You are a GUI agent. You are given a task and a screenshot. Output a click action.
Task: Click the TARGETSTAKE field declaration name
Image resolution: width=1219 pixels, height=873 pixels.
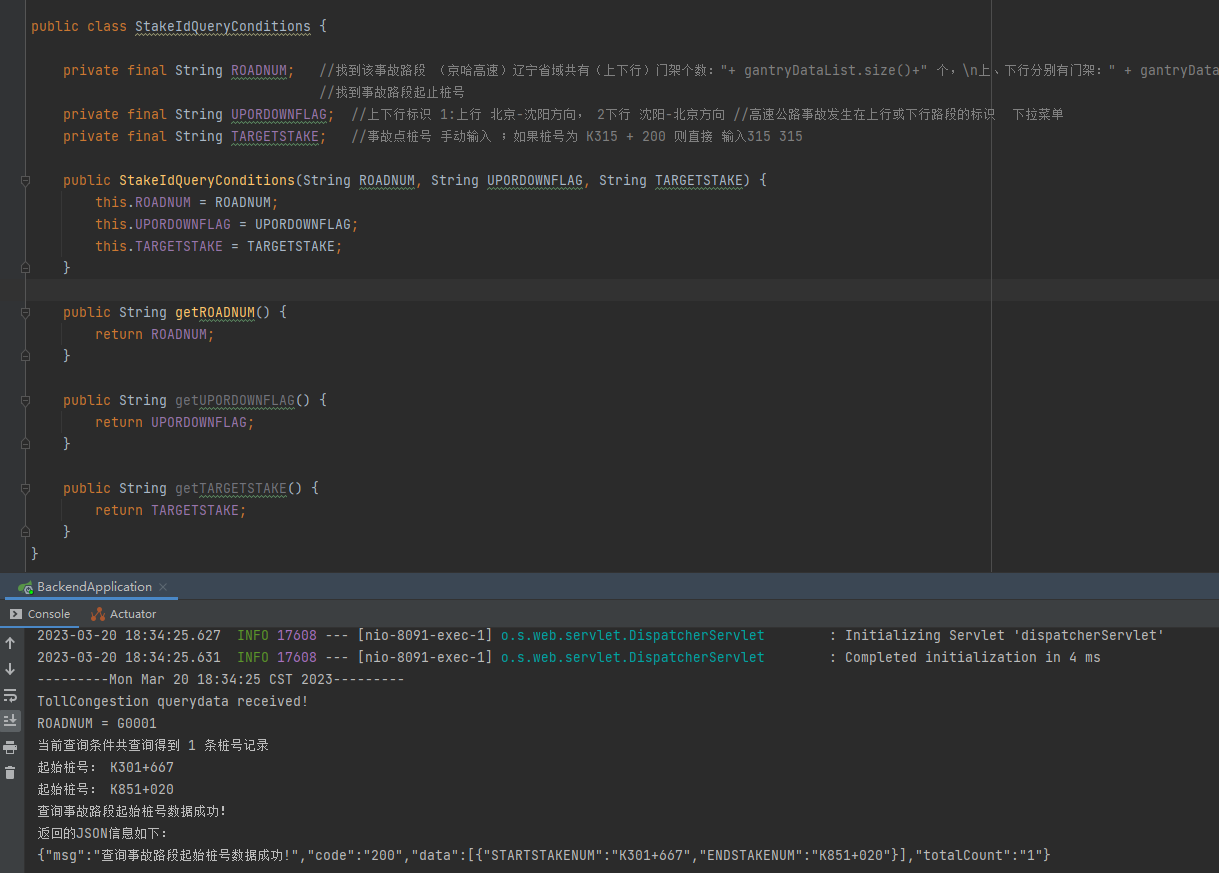coord(275,136)
